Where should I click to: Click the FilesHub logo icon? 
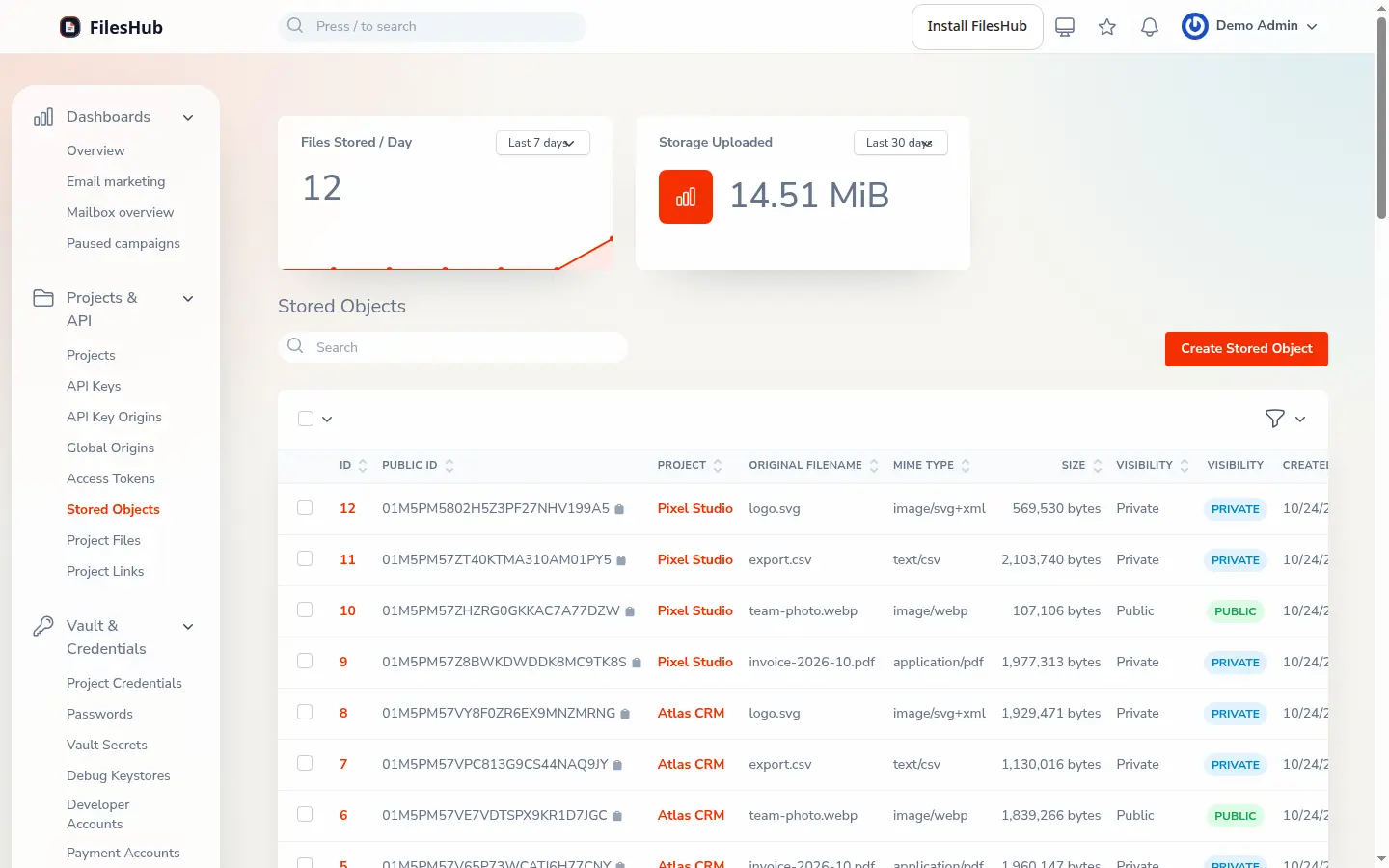[x=70, y=27]
